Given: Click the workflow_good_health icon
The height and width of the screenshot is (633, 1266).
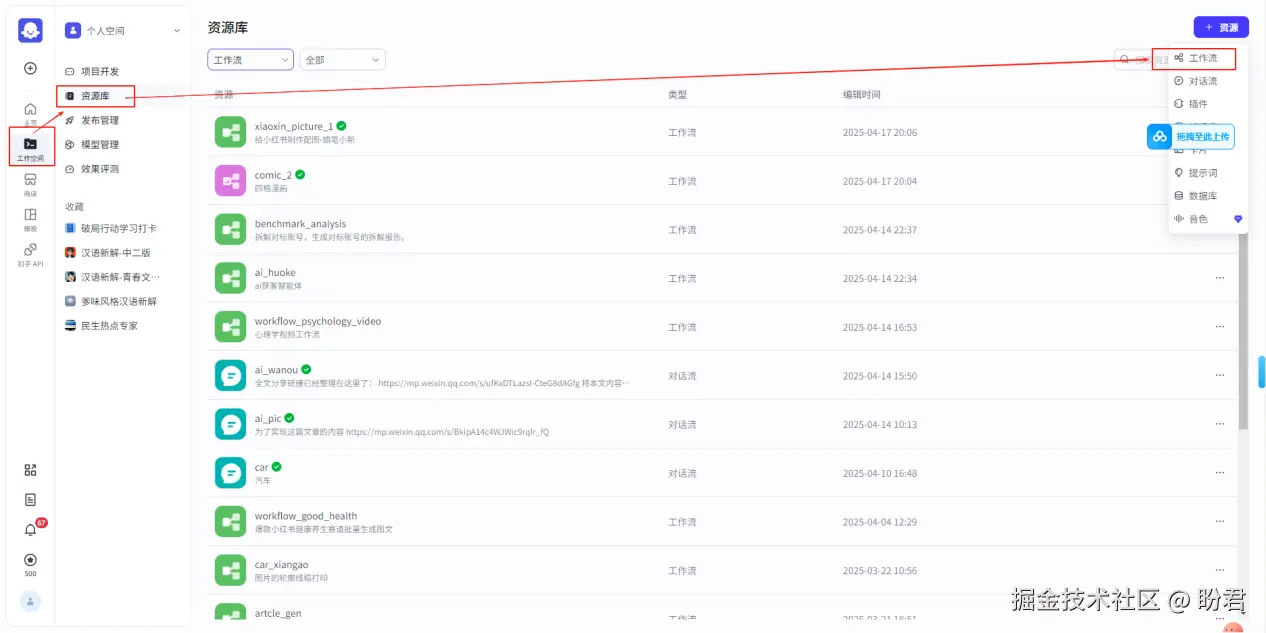Looking at the screenshot, I should pyautogui.click(x=230, y=522).
